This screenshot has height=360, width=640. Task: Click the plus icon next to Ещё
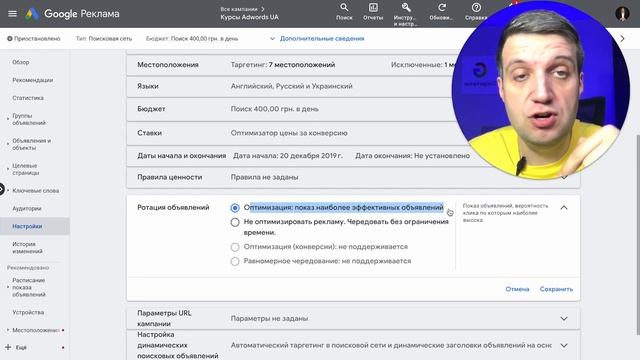(8, 347)
